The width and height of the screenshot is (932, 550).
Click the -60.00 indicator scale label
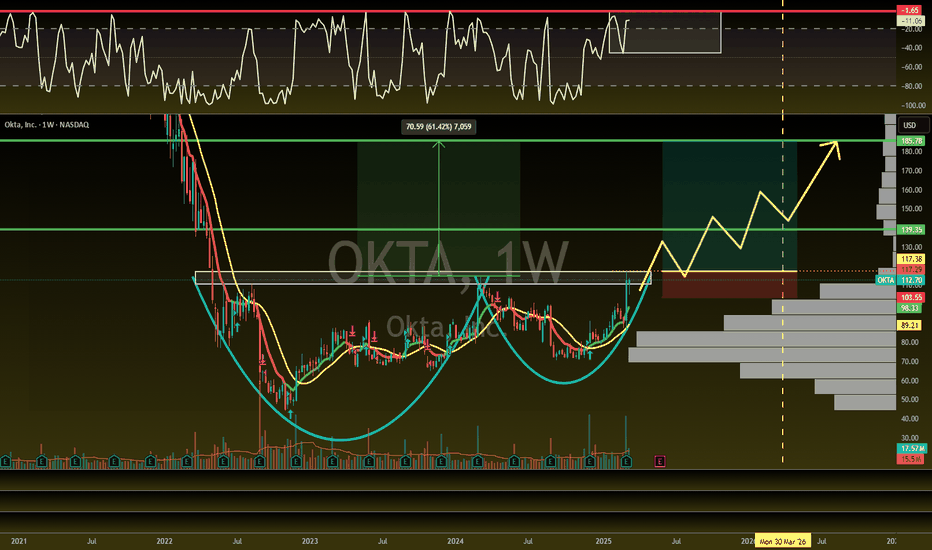pos(912,67)
